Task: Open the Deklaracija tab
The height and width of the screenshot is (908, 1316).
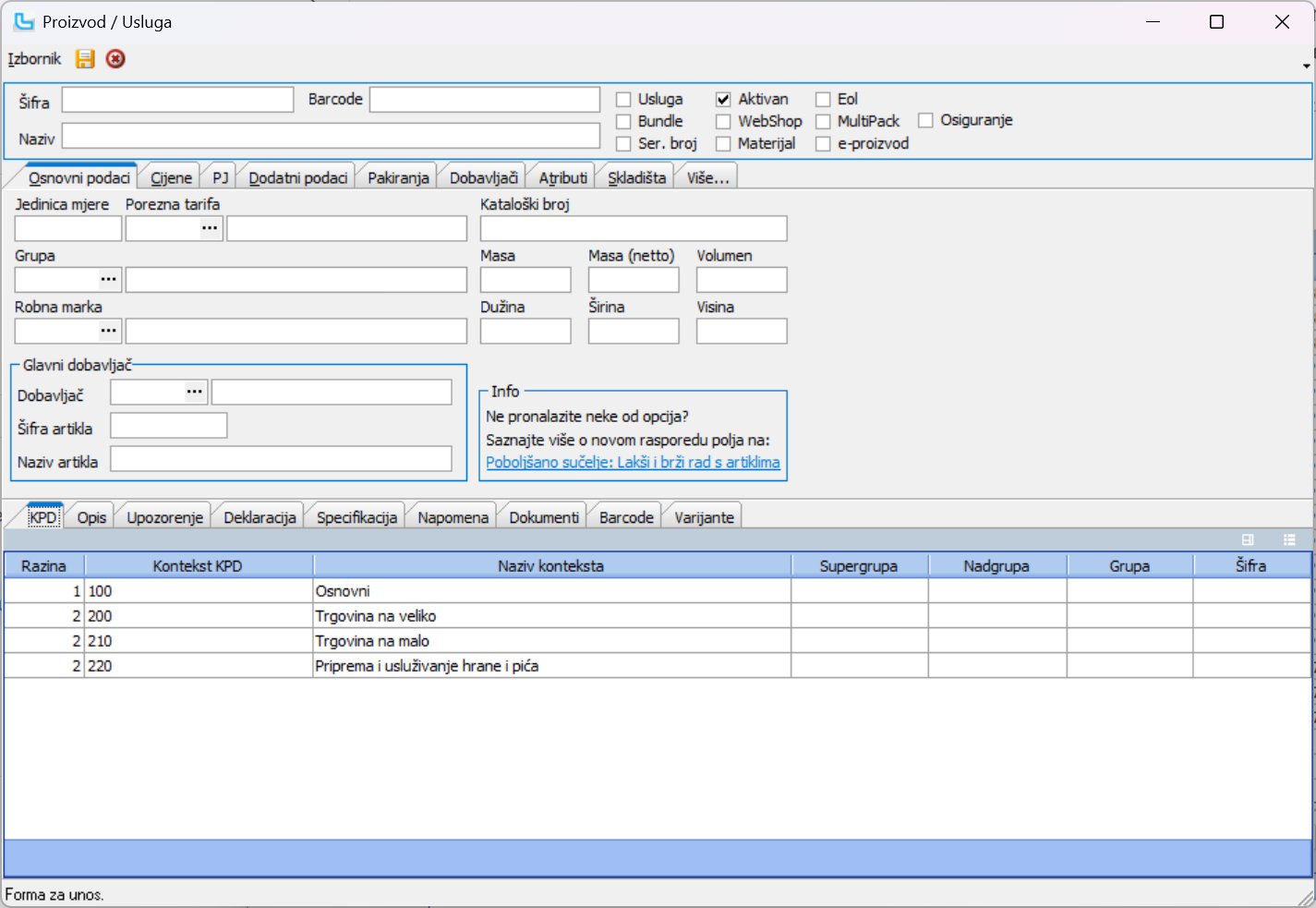Action: tap(260, 517)
